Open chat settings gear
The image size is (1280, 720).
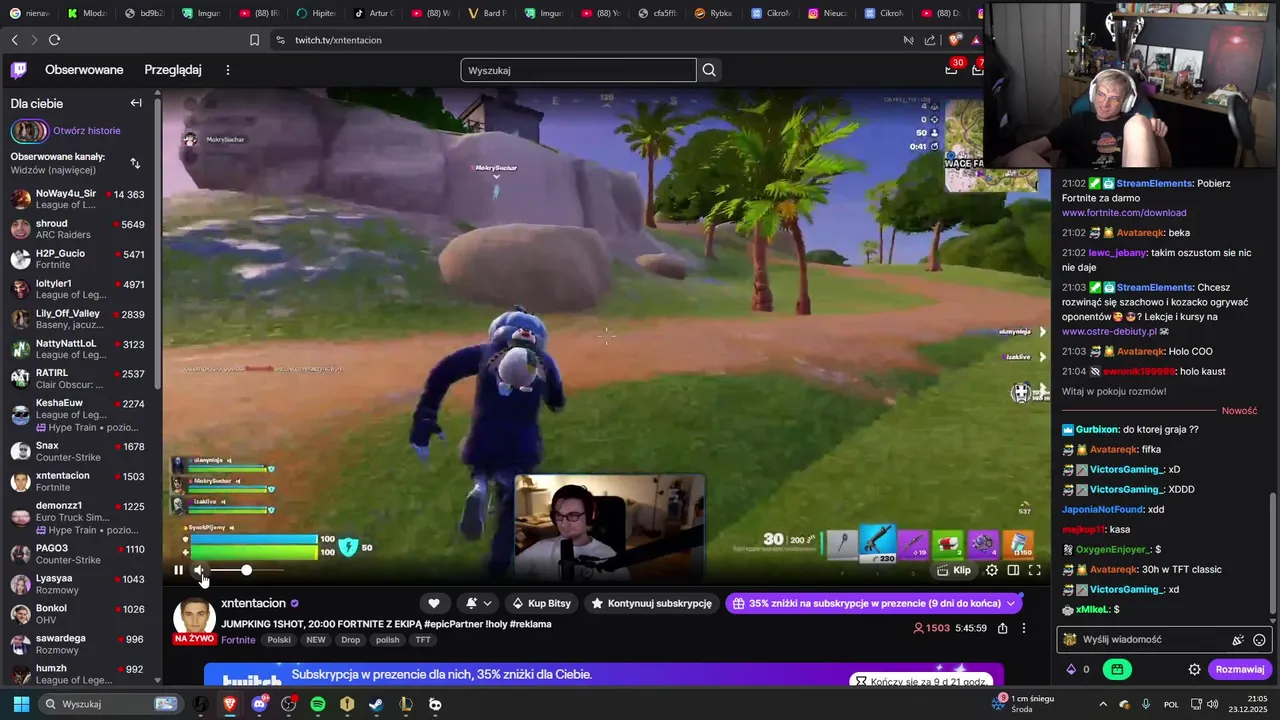[x=1194, y=669]
